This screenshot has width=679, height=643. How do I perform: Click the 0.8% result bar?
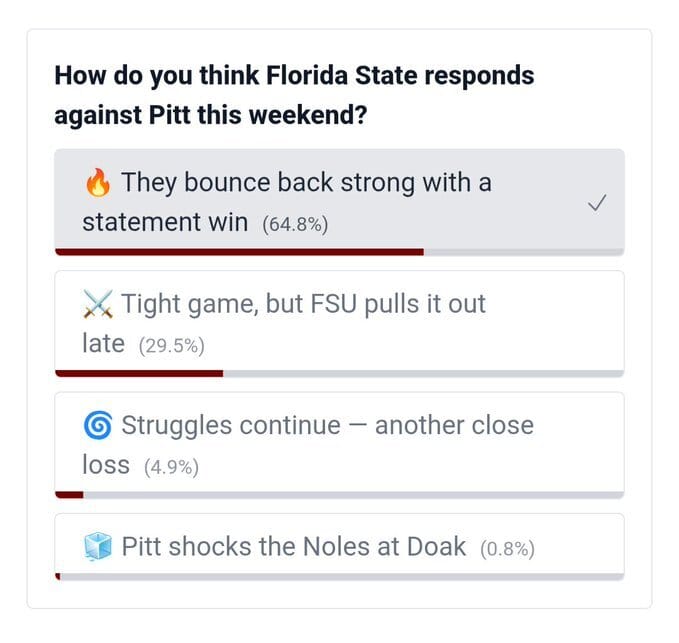pyautogui.click(x=58, y=576)
